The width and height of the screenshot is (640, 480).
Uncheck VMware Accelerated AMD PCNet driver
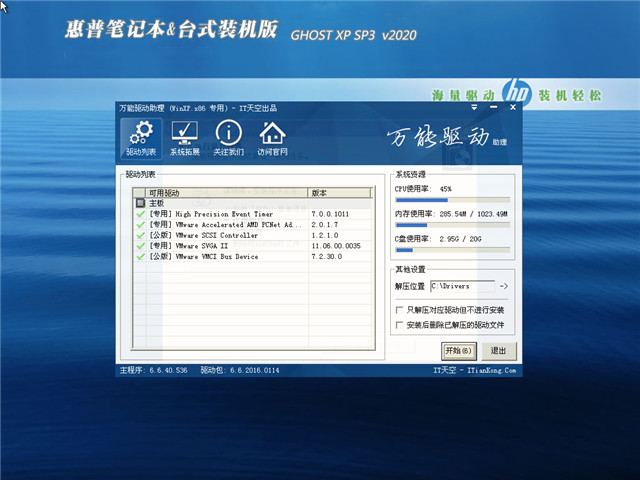(x=140, y=224)
